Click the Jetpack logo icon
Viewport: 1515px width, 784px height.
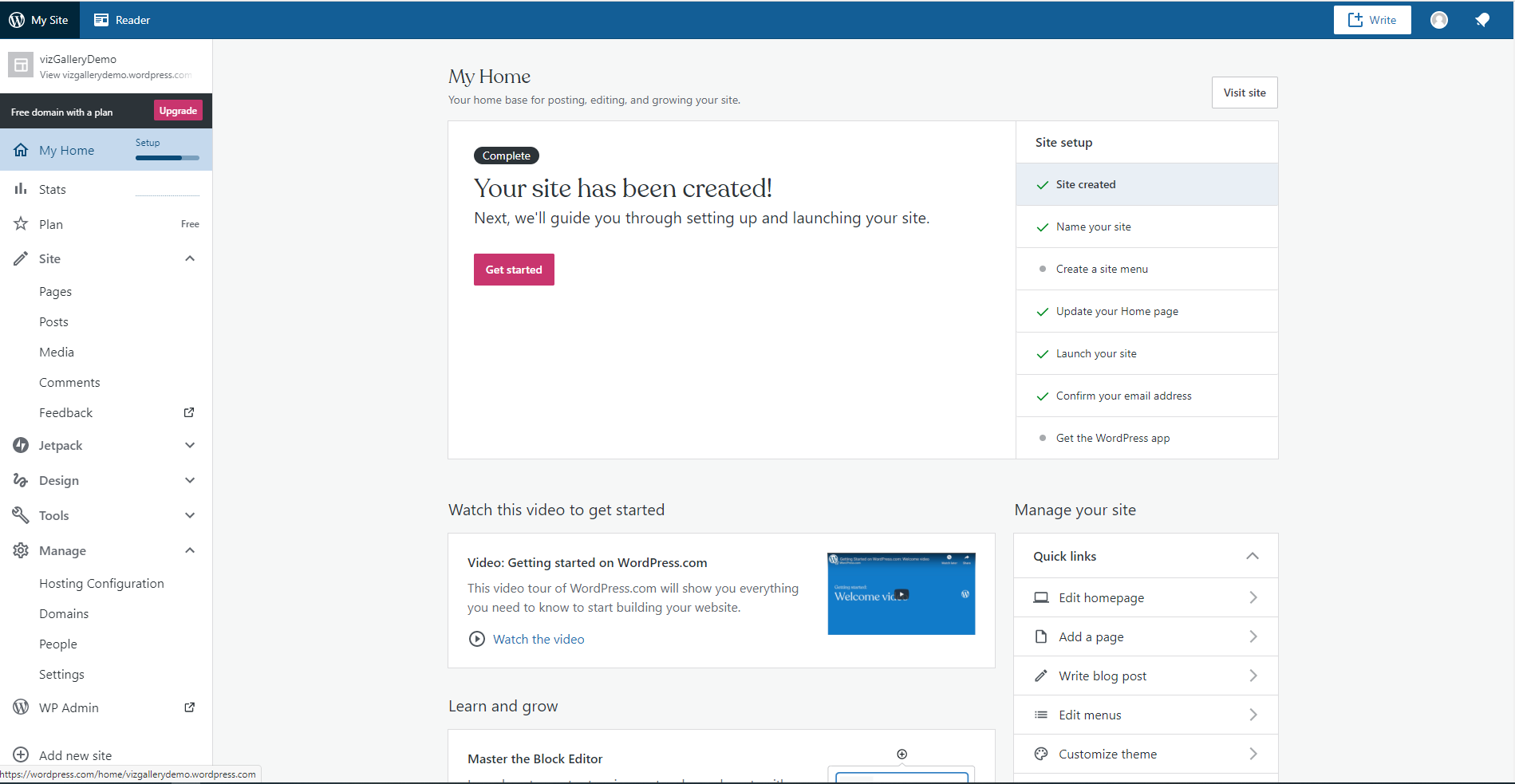pyautogui.click(x=21, y=445)
